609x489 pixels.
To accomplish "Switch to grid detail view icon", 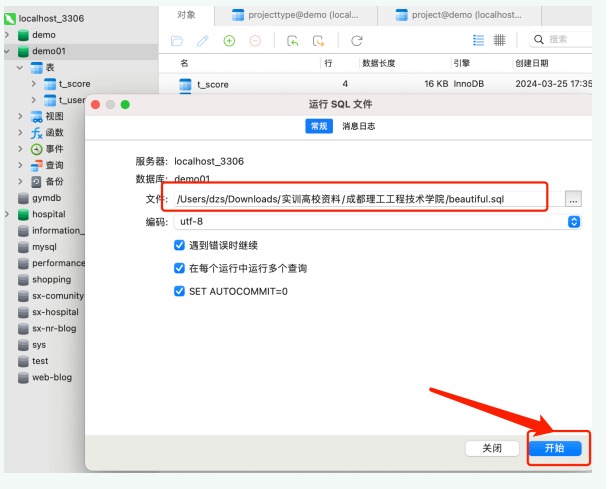I will (499, 40).
